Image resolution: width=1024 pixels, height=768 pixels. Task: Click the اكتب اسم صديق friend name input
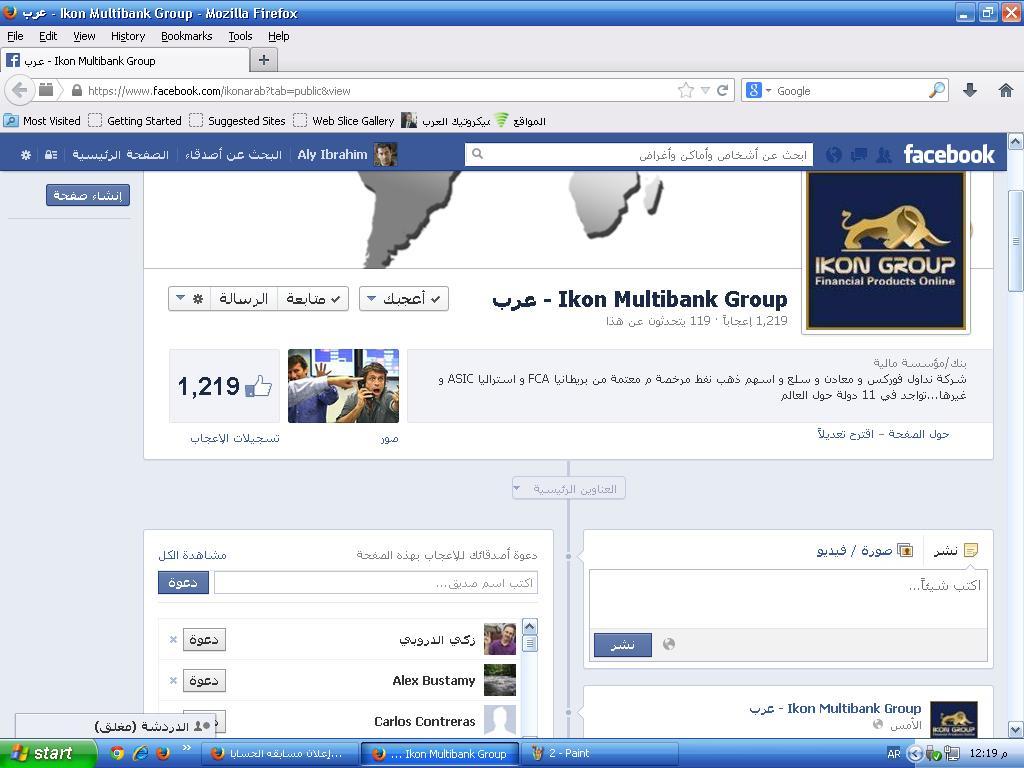(376, 583)
